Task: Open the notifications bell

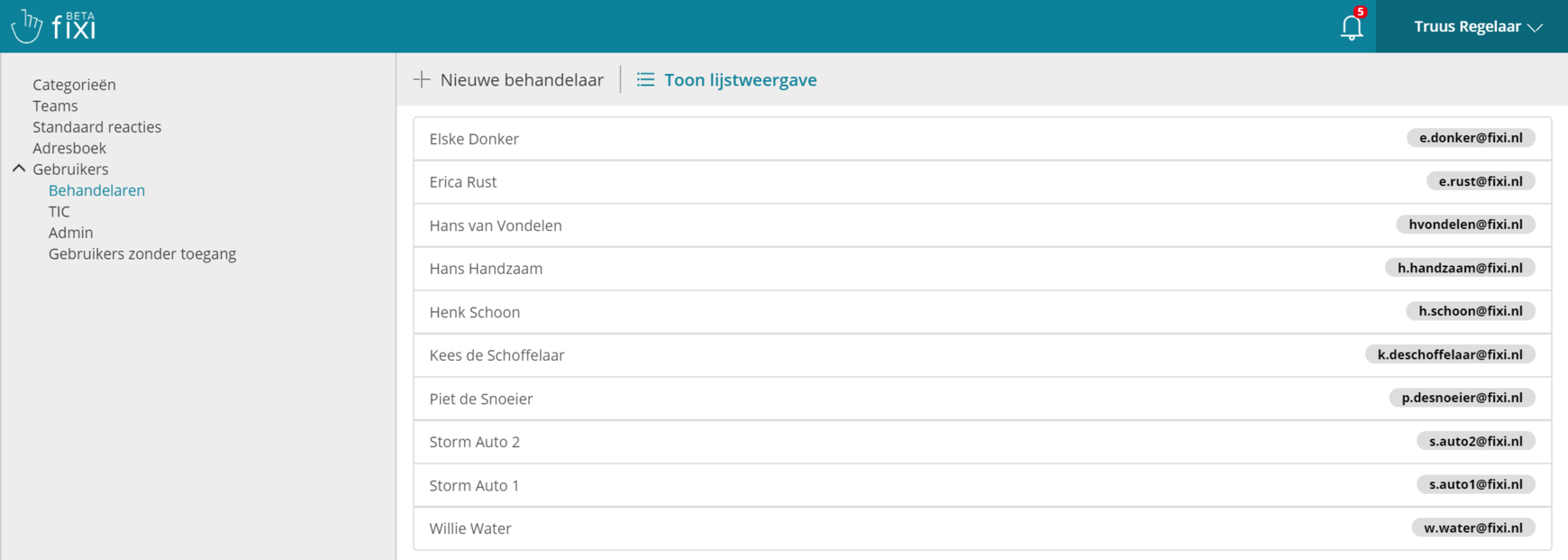Action: 1351,27
